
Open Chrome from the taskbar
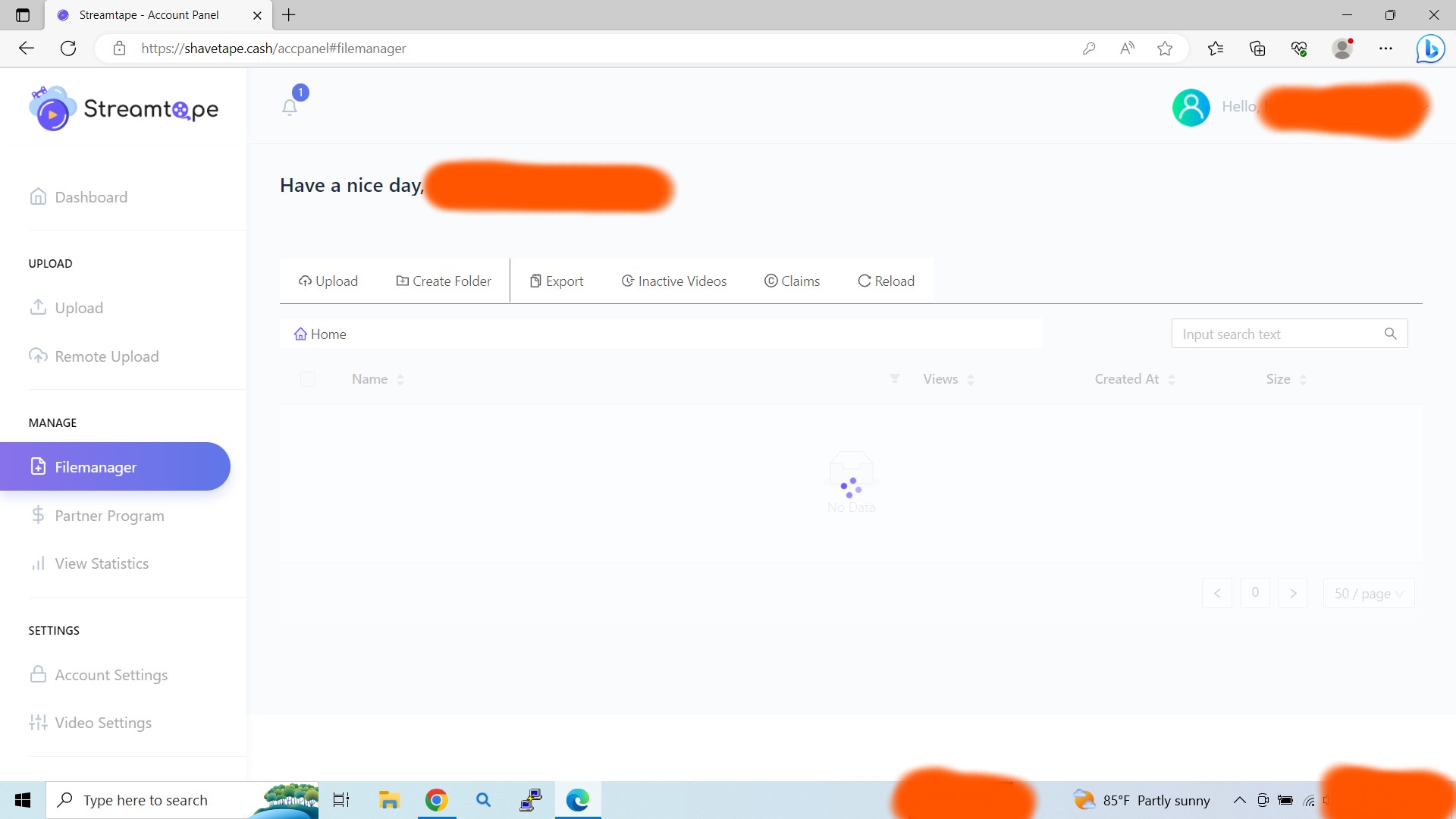click(x=436, y=800)
